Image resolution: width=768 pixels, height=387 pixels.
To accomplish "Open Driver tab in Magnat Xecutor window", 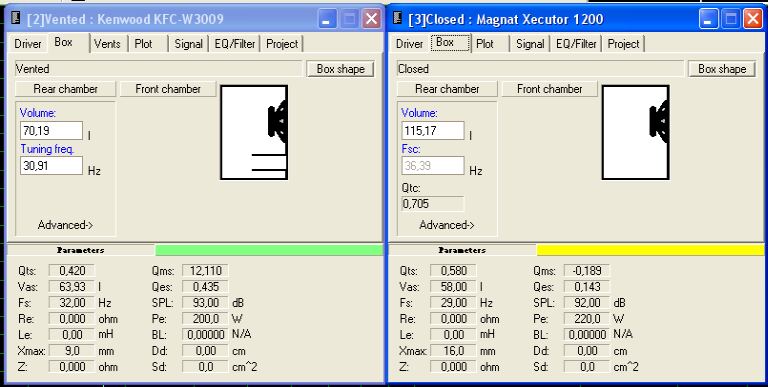I will [409, 44].
